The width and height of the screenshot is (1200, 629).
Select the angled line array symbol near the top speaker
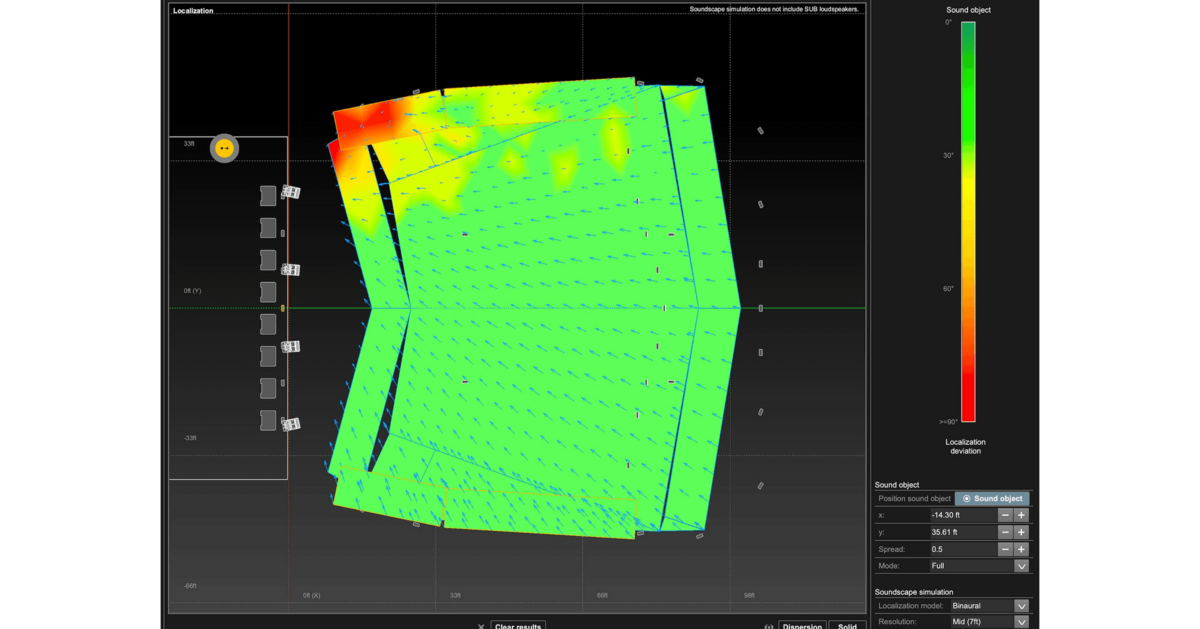[x=292, y=191]
